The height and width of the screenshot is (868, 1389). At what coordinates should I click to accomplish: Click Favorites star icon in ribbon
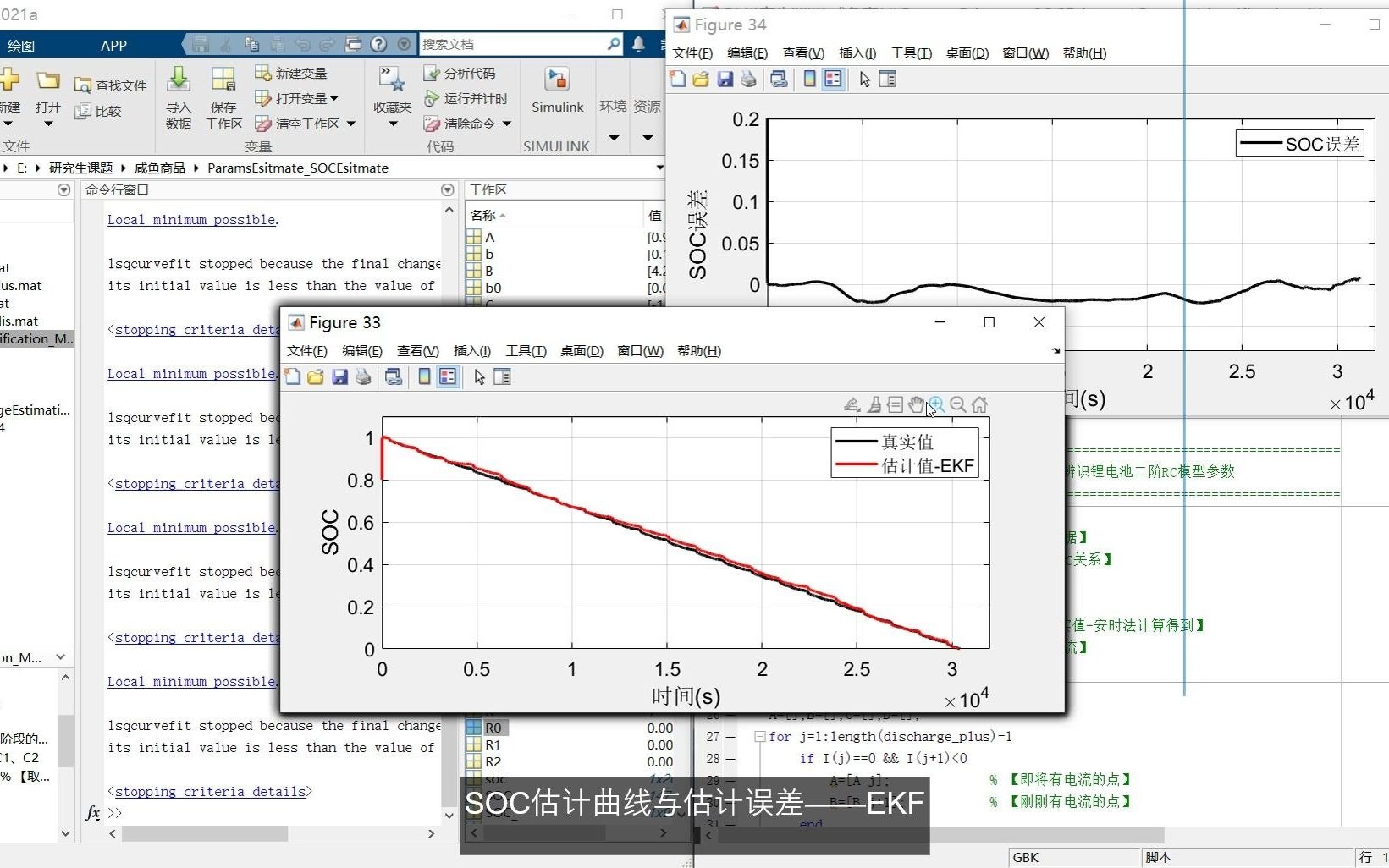(392, 80)
